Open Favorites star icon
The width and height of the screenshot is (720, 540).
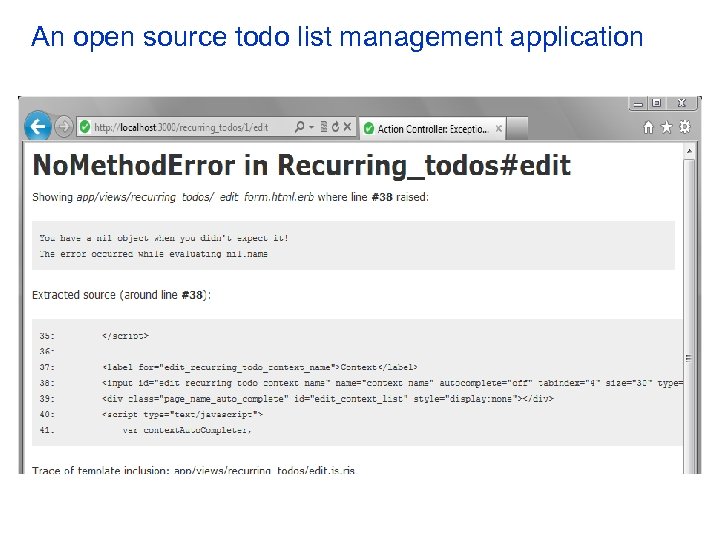[666, 127]
